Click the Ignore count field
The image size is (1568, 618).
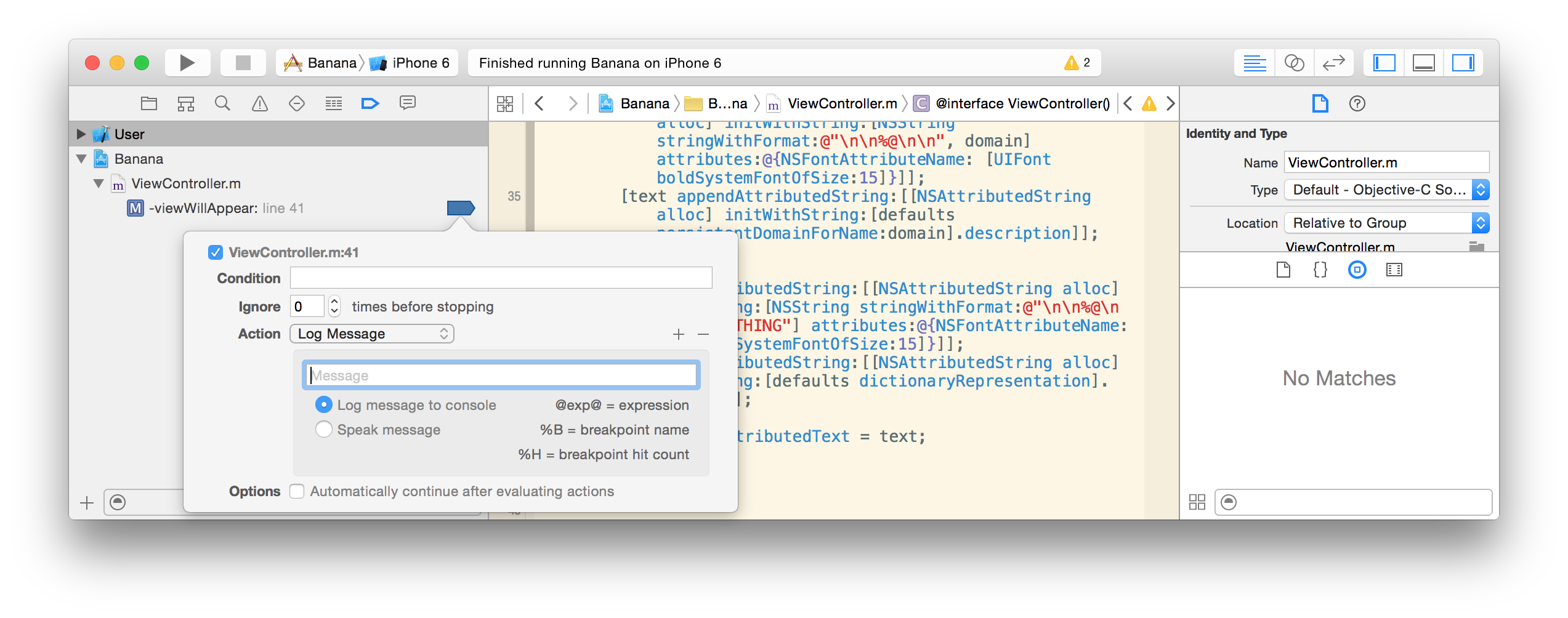click(307, 307)
